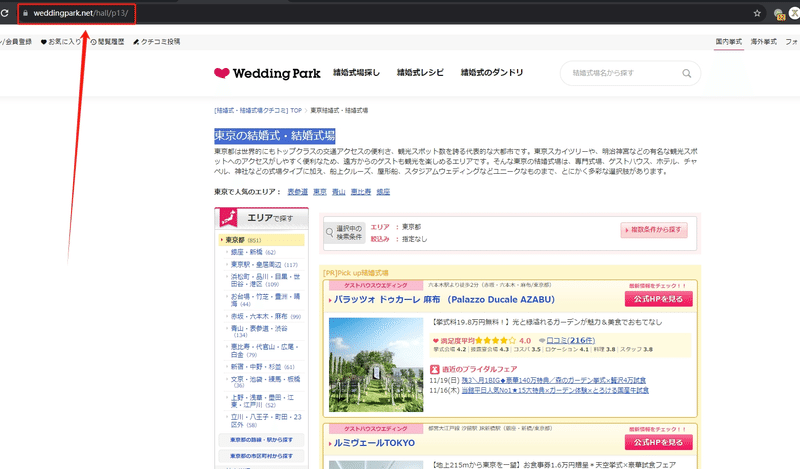
Task: Select the 文京・池袋・練馬・板橋 area
Action: click(x=265, y=382)
